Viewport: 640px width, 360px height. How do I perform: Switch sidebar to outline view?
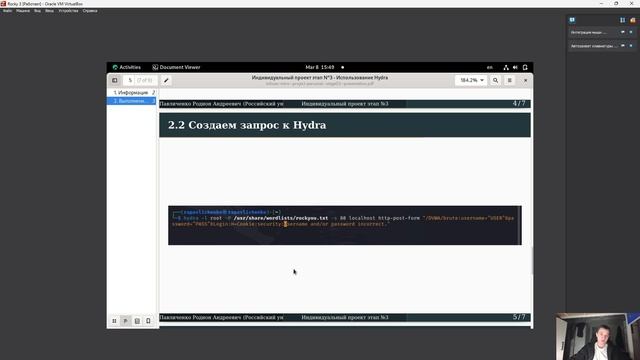pyautogui.click(x=126, y=321)
